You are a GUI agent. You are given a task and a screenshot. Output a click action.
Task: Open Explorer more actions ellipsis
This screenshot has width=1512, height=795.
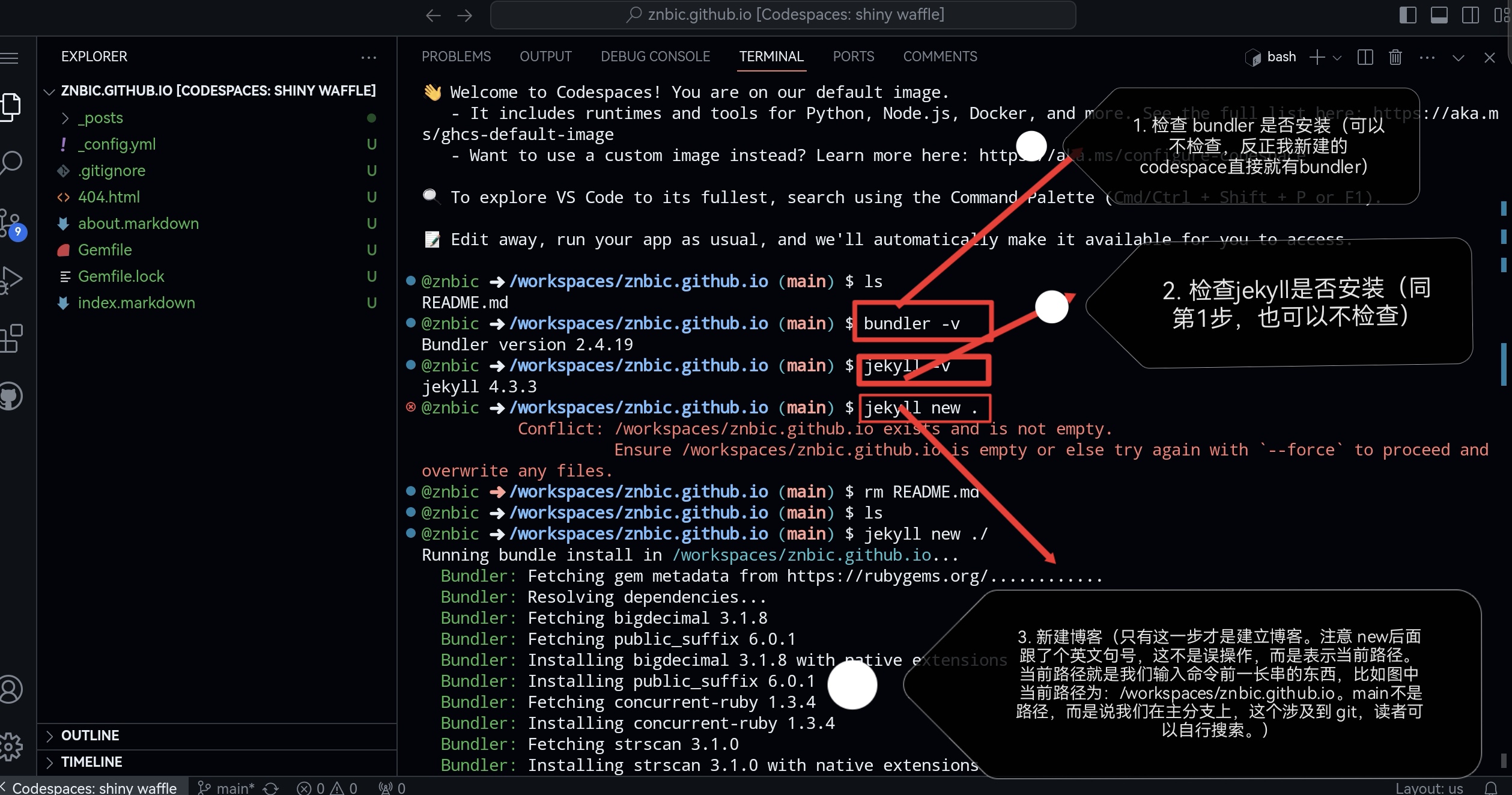(368, 57)
